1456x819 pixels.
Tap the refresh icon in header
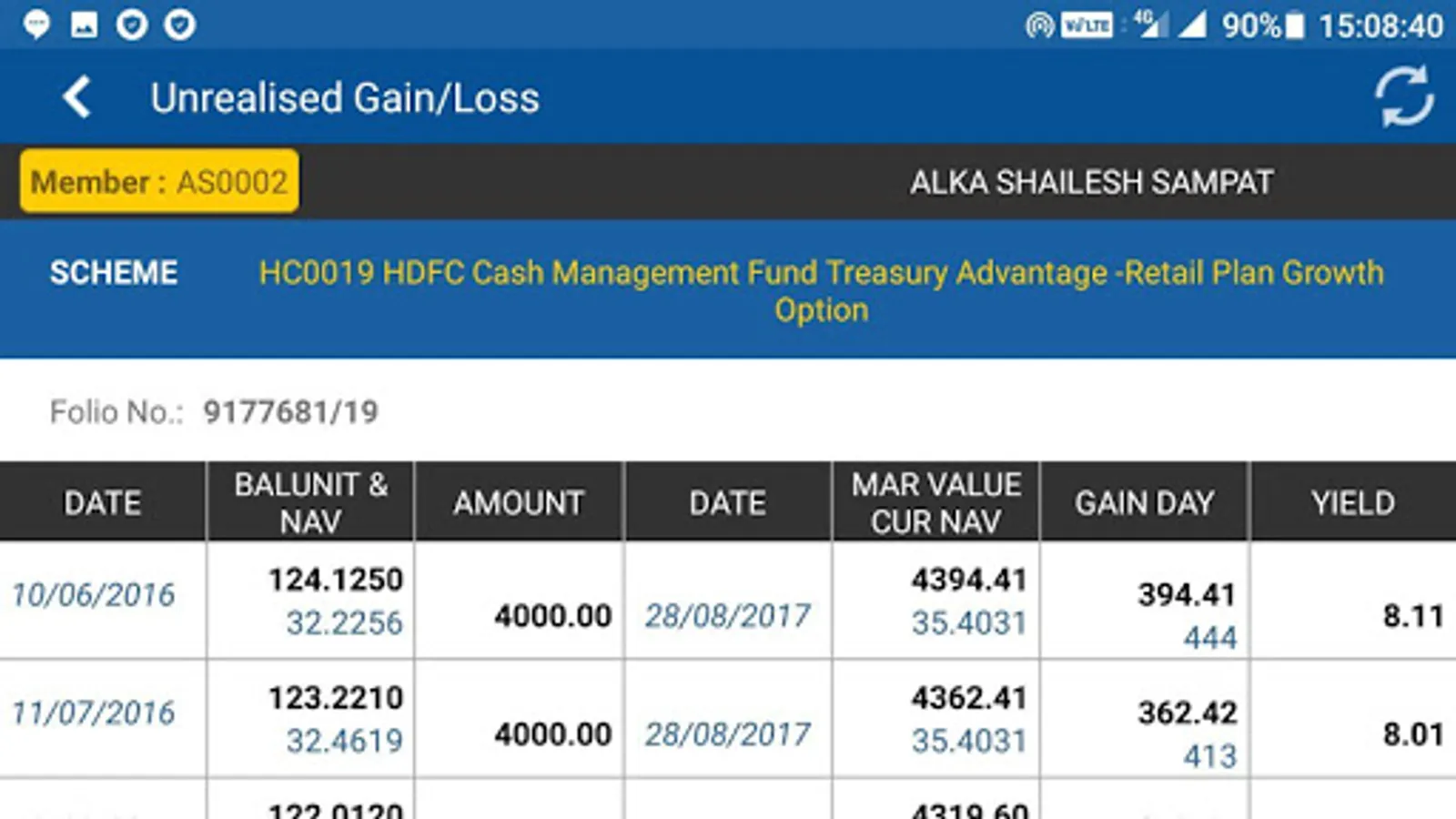click(x=1403, y=96)
